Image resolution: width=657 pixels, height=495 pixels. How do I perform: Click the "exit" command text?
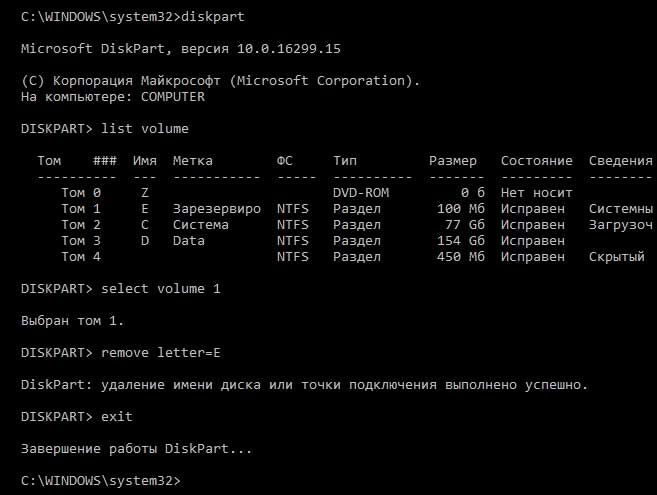(116, 416)
